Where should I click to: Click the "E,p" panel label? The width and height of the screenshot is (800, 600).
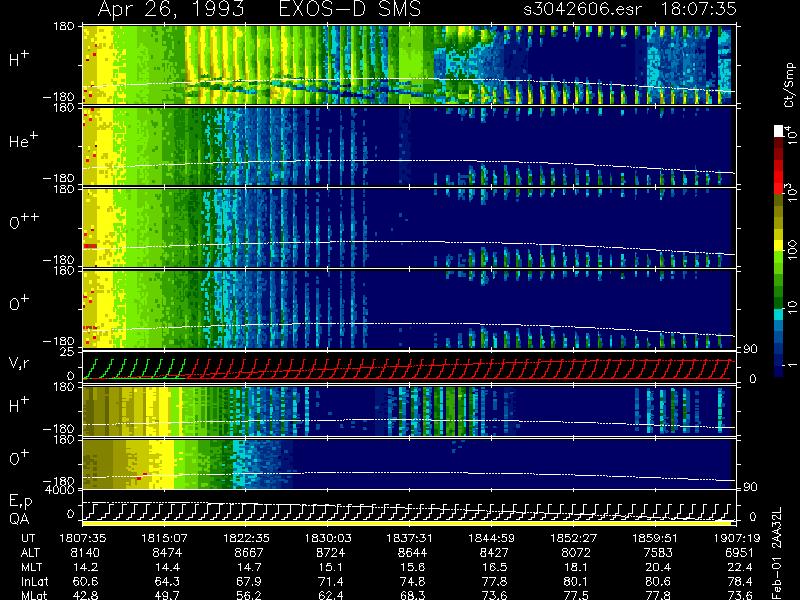point(20,502)
